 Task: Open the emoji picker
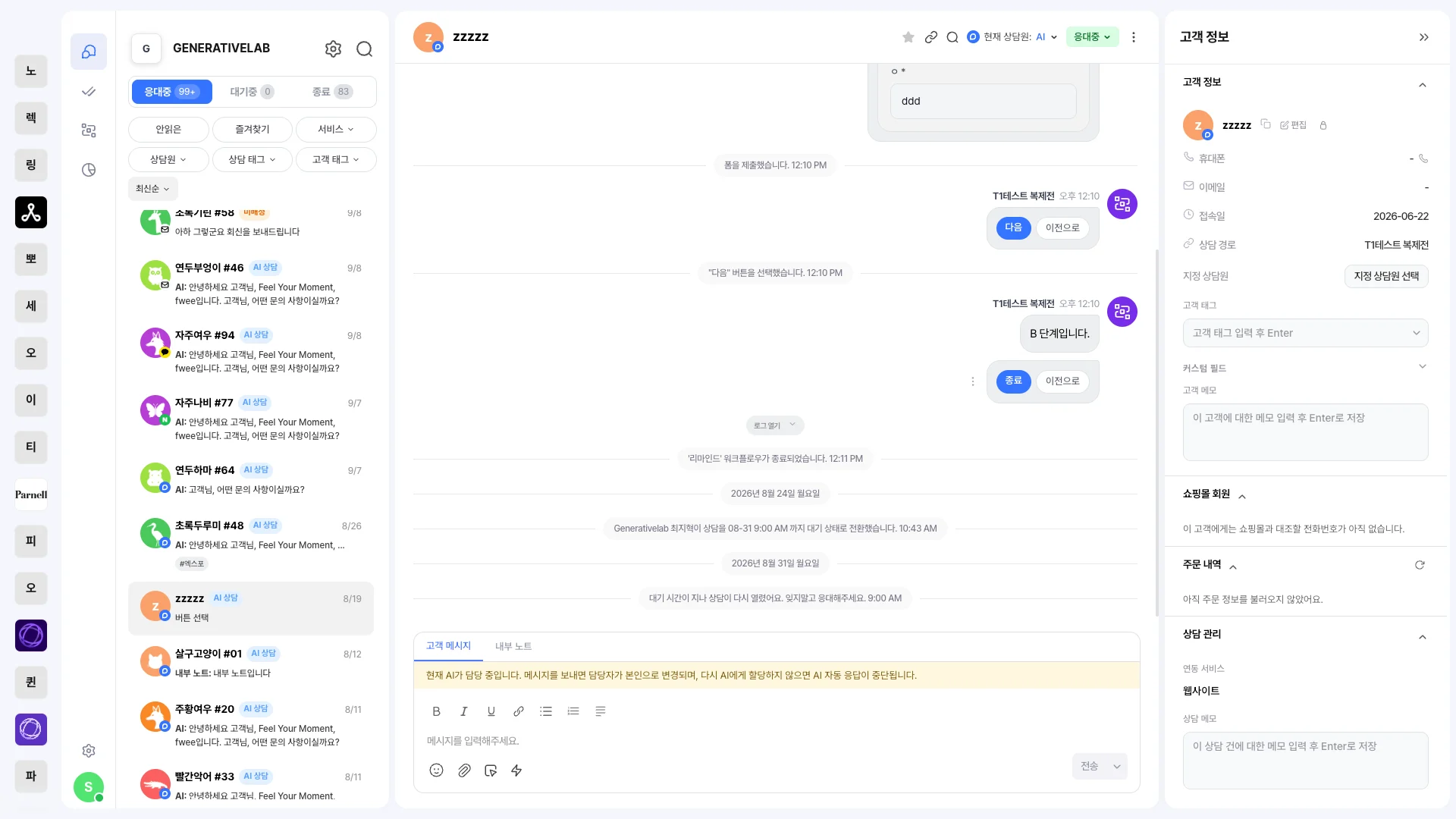436,770
